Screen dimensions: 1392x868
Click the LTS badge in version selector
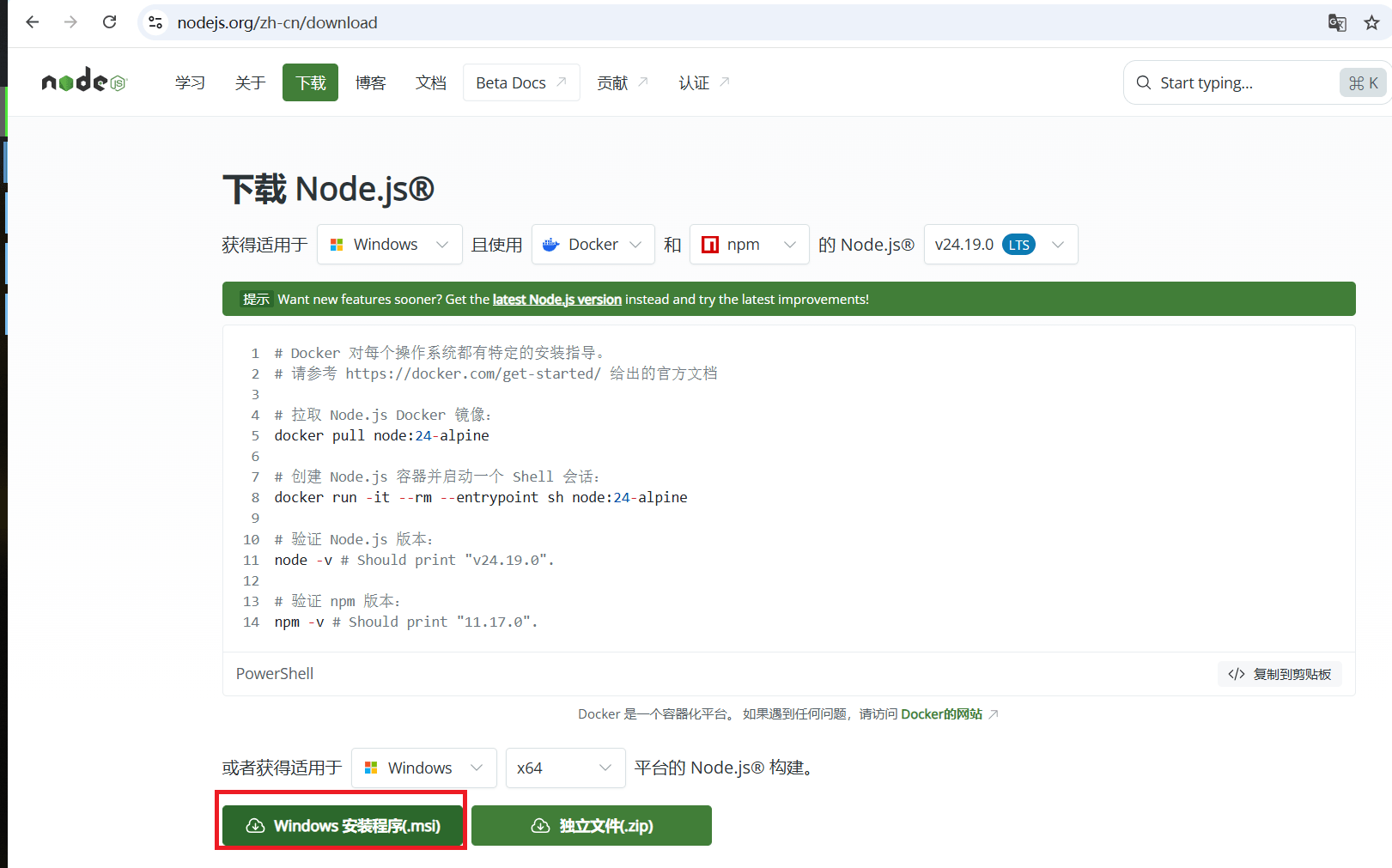point(1019,245)
